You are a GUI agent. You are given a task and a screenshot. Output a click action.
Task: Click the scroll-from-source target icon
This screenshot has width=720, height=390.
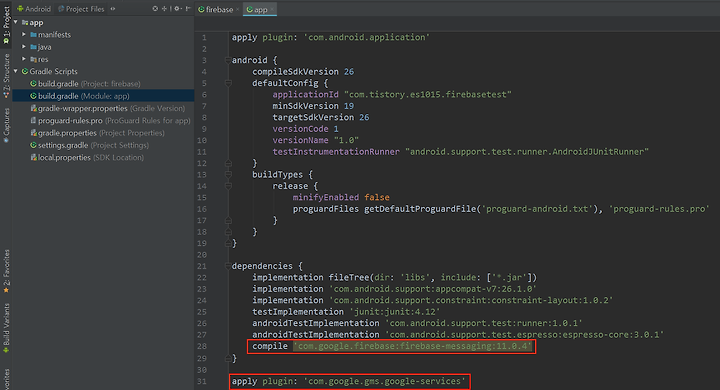(155, 9)
